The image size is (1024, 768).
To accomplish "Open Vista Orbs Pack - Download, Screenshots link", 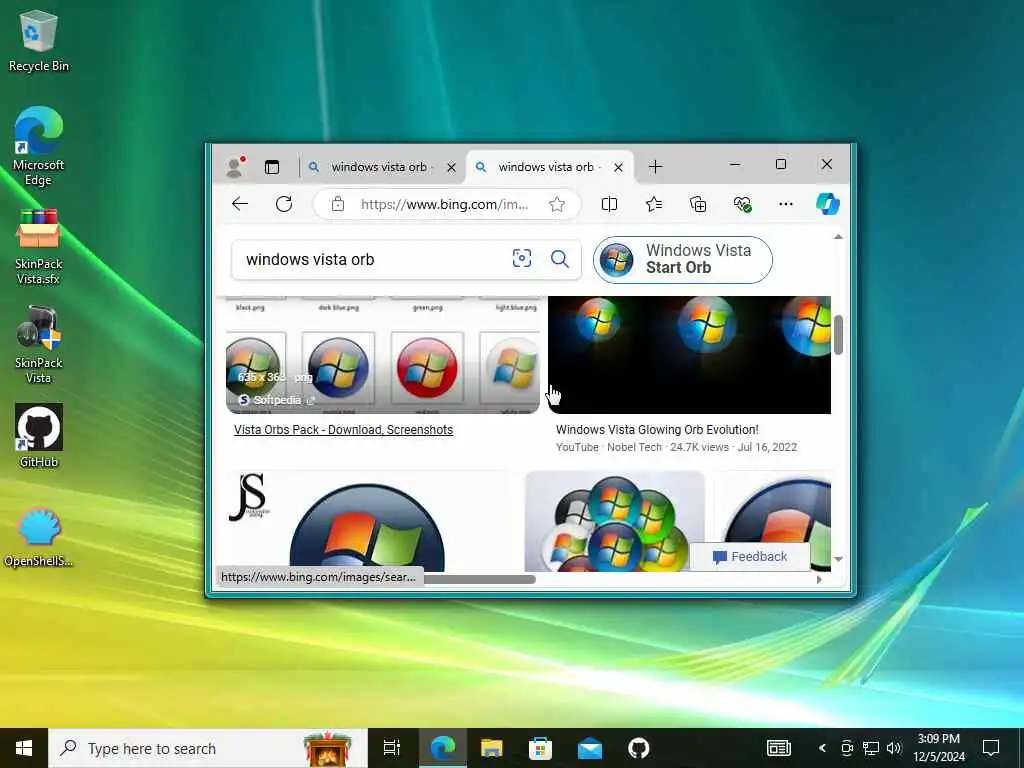I will pos(344,430).
